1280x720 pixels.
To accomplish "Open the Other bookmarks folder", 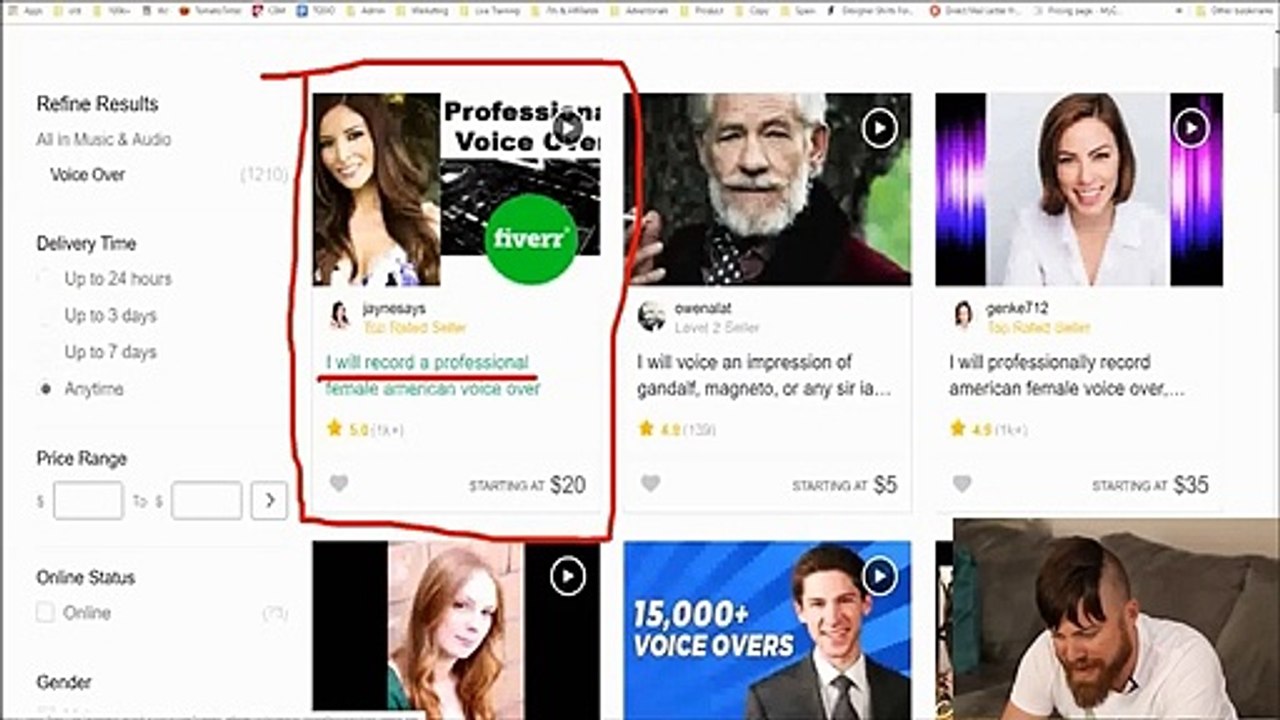I will [x=1237, y=10].
